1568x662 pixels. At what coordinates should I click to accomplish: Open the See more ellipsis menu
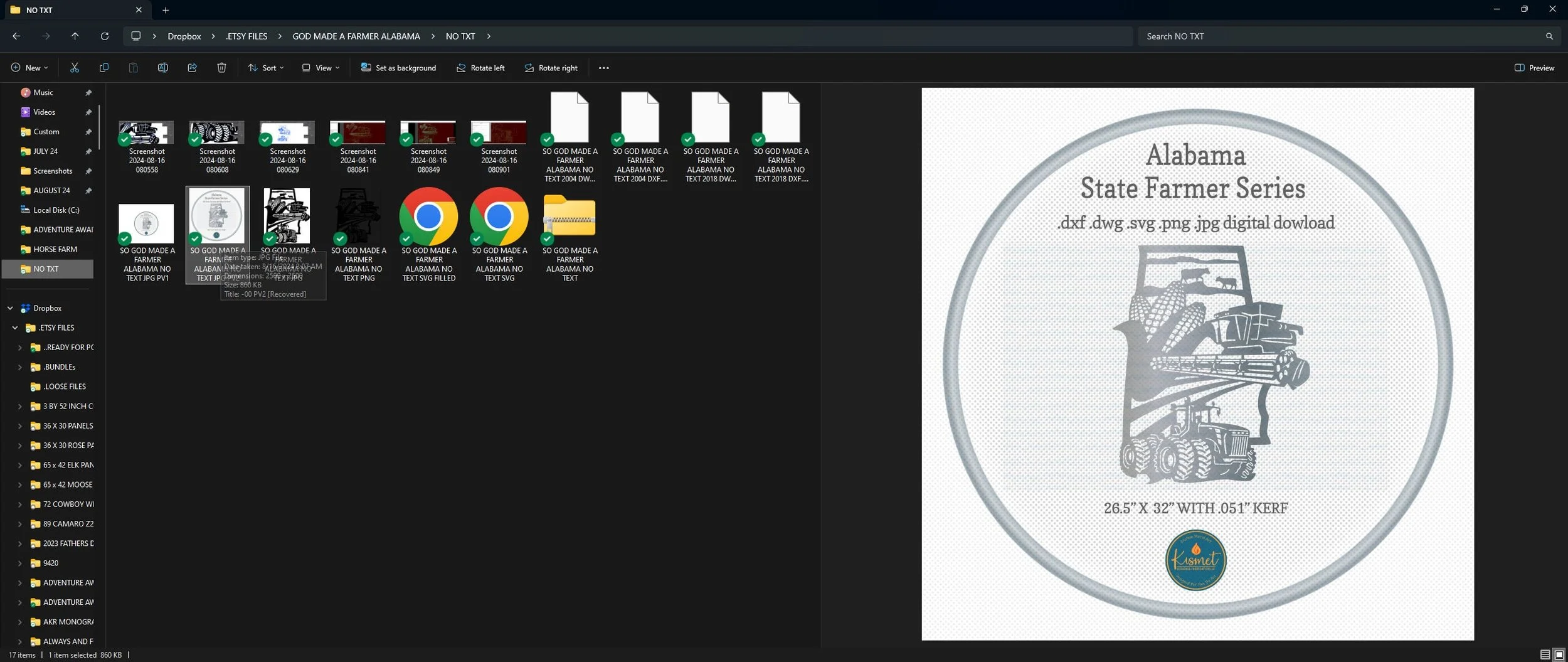(x=603, y=68)
